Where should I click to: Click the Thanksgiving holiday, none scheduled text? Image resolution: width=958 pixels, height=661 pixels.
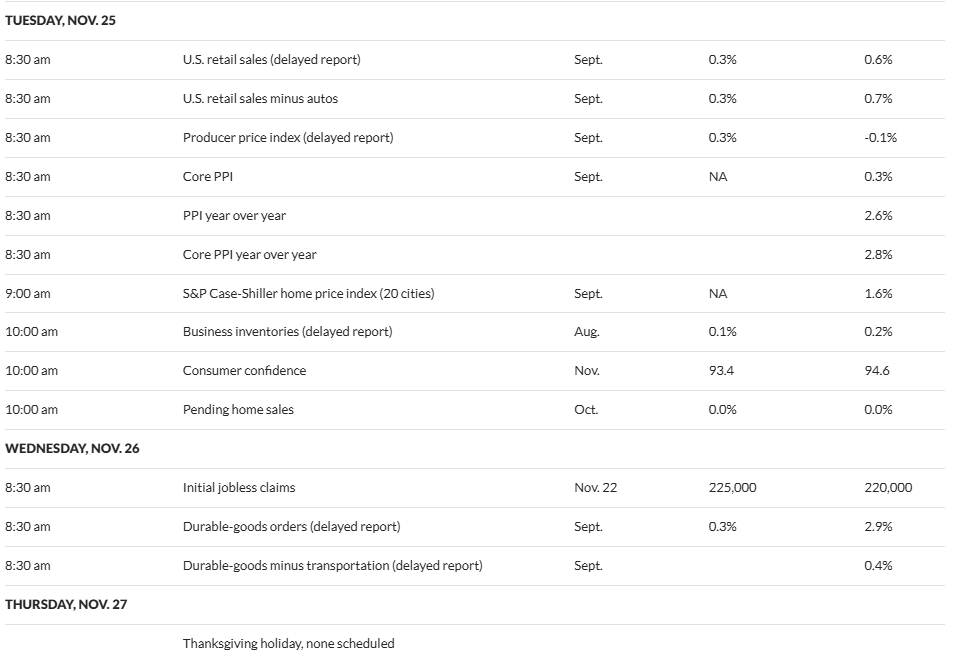pos(288,644)
